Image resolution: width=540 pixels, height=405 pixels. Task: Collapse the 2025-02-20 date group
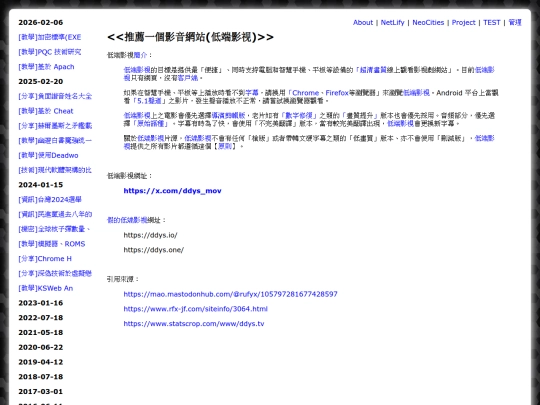(41, 82)
